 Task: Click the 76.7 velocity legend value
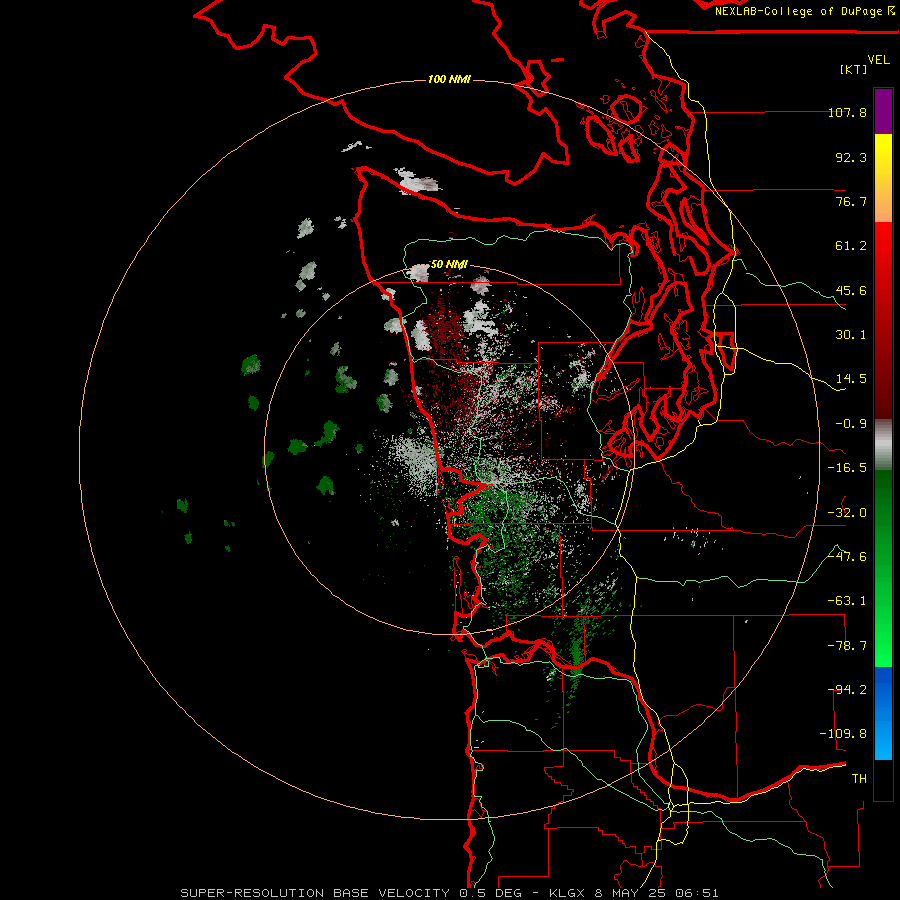[851, 201]
